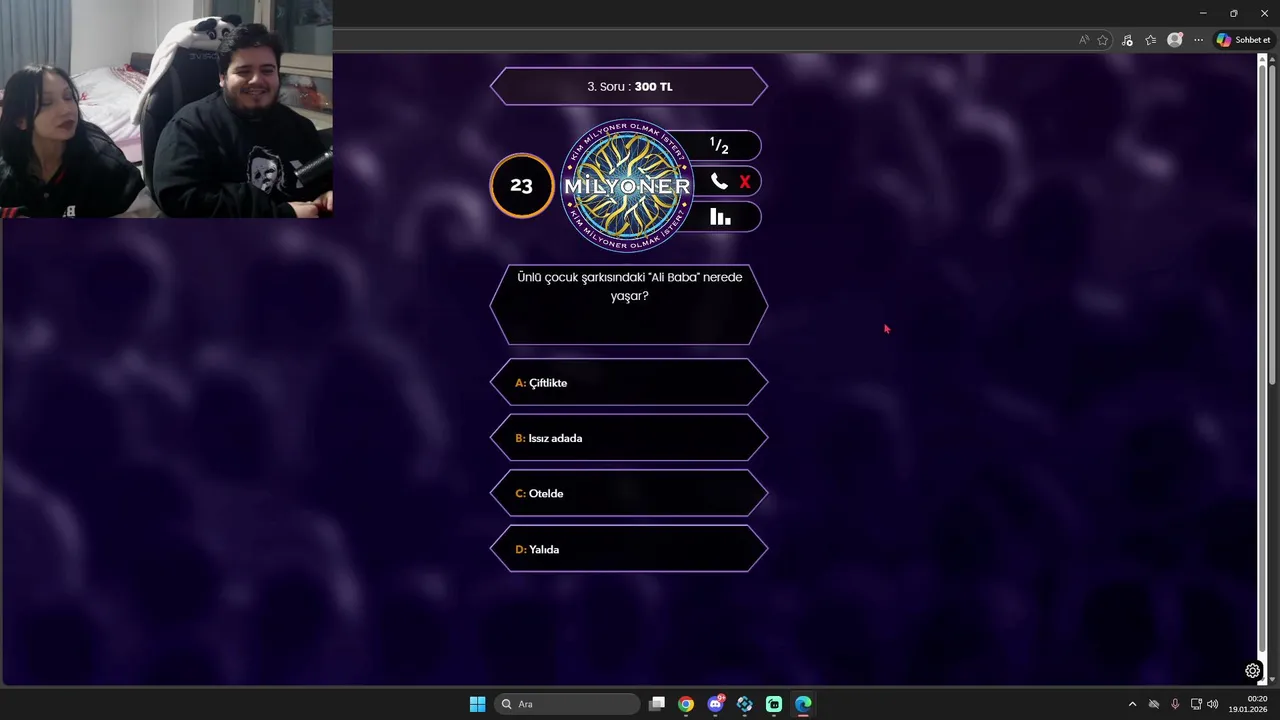This screenshot has width=1280, height=720.
Task: Open Task View in the taskbar
Action: (x=657, y=704)
